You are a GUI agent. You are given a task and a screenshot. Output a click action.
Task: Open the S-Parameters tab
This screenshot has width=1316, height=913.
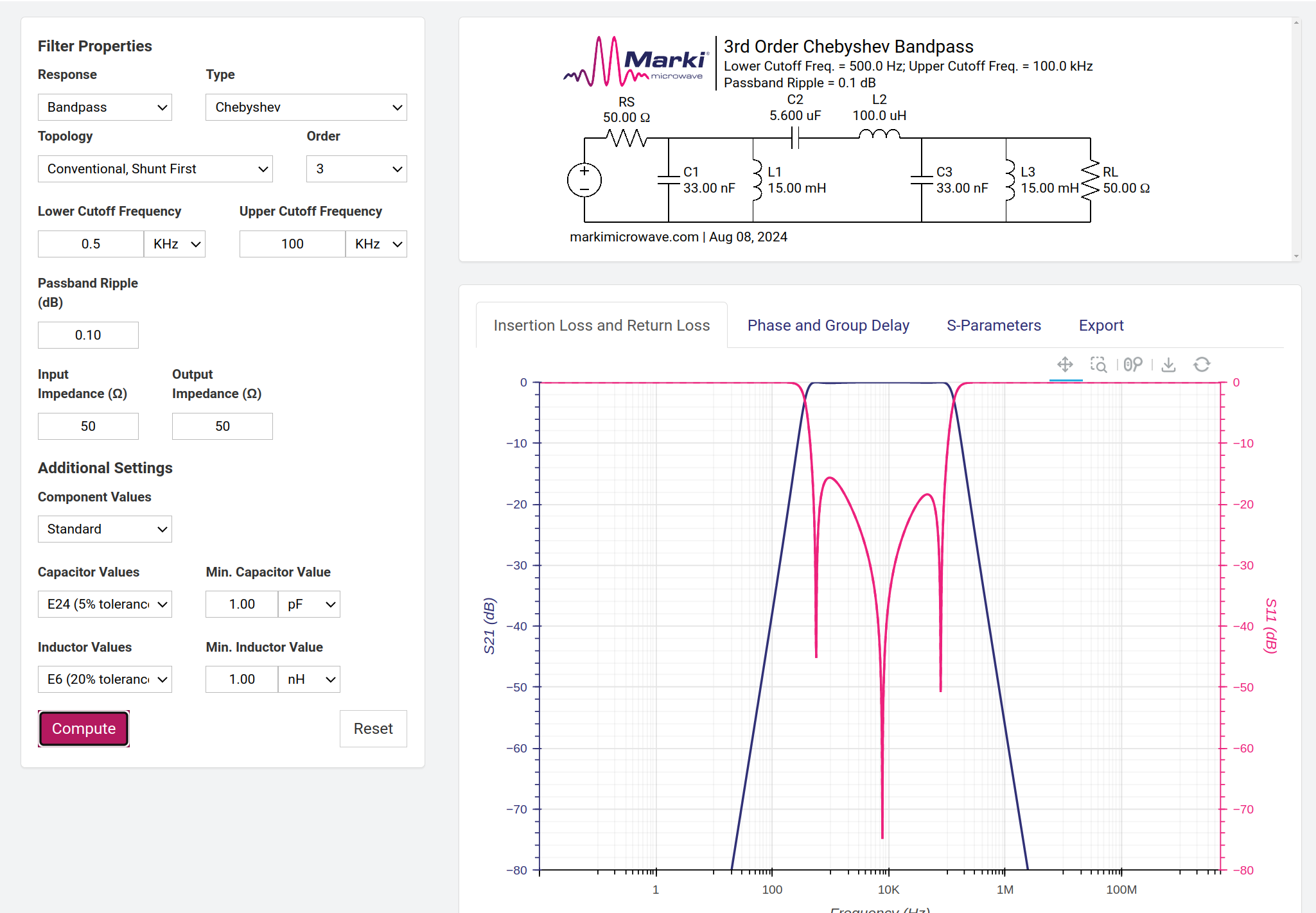pos(994,326)
